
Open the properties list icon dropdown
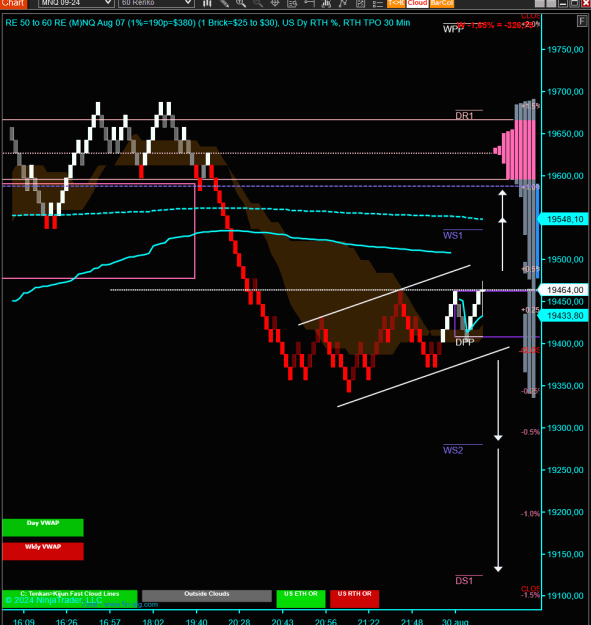click(x=377, y=3)
